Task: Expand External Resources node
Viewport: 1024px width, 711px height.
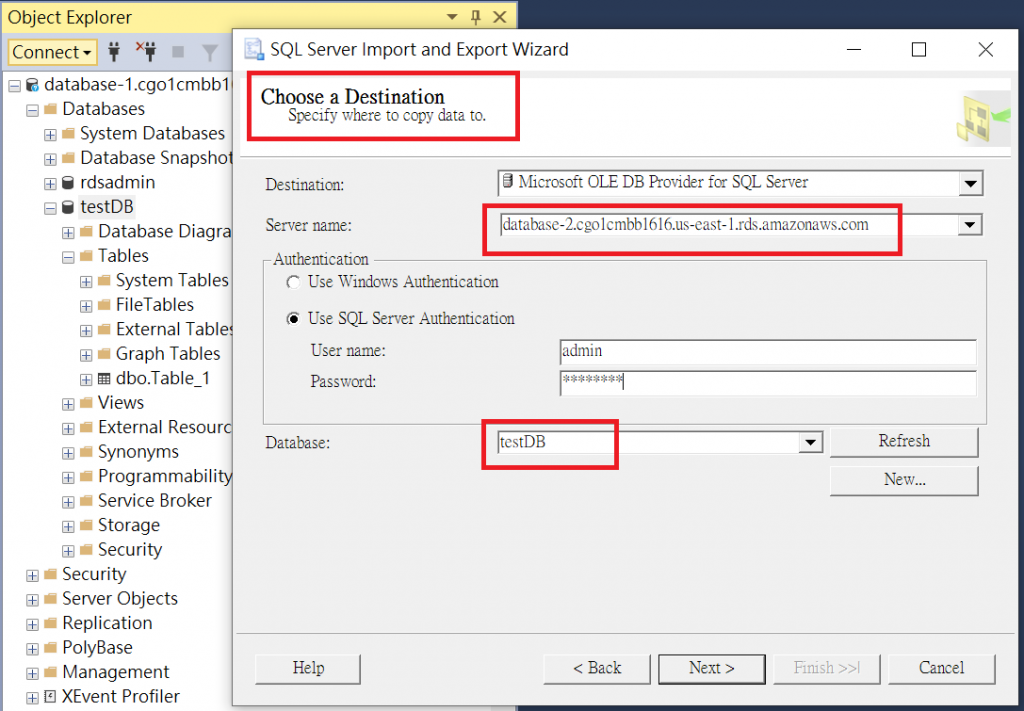Action: click(x=68, y=429)
